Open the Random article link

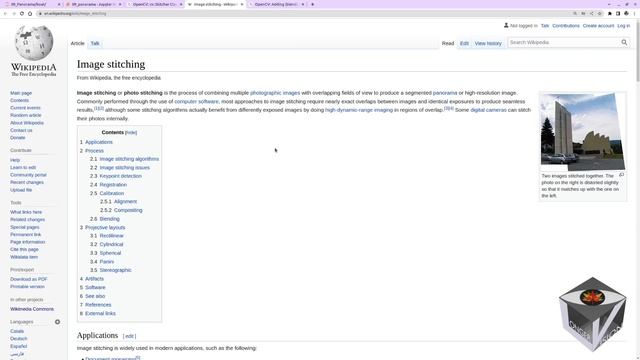pos(26,116)
